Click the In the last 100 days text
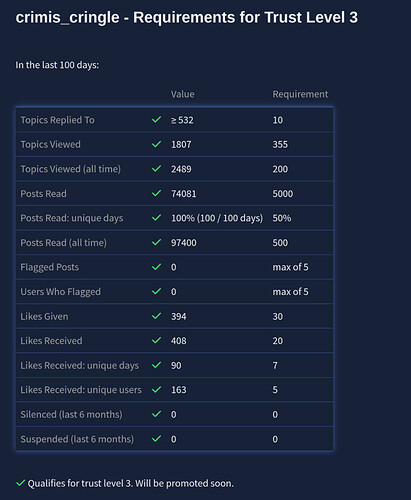 [x=57, y=65]
